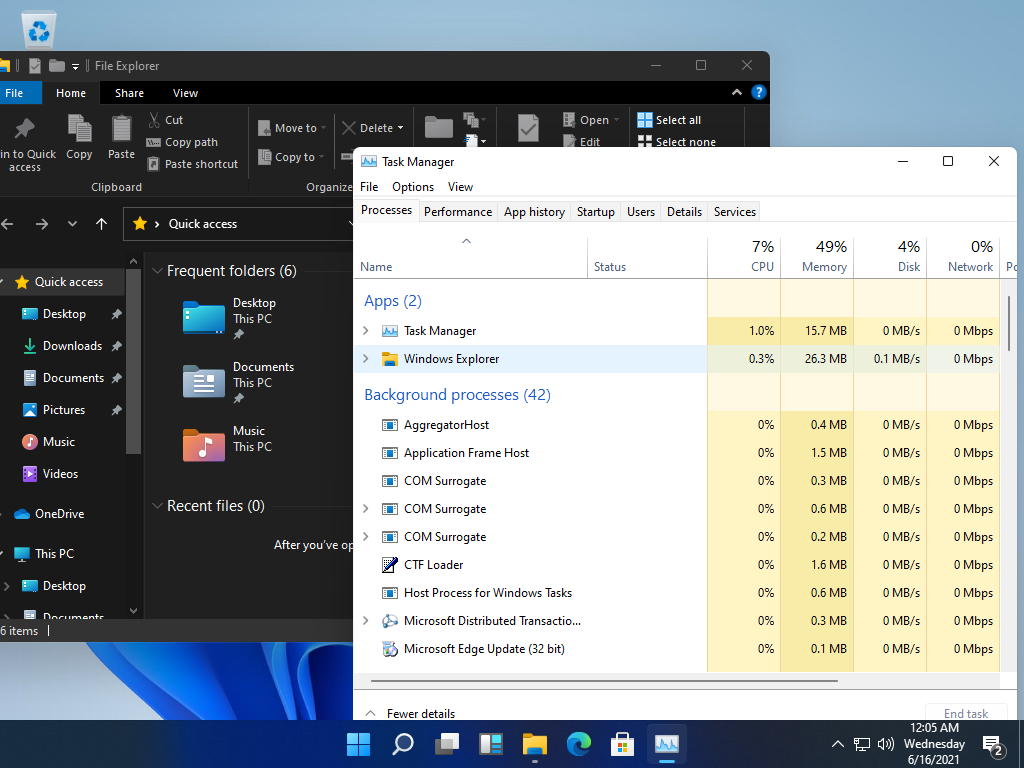Click Cut in the Clipboard group

point(165,120)
